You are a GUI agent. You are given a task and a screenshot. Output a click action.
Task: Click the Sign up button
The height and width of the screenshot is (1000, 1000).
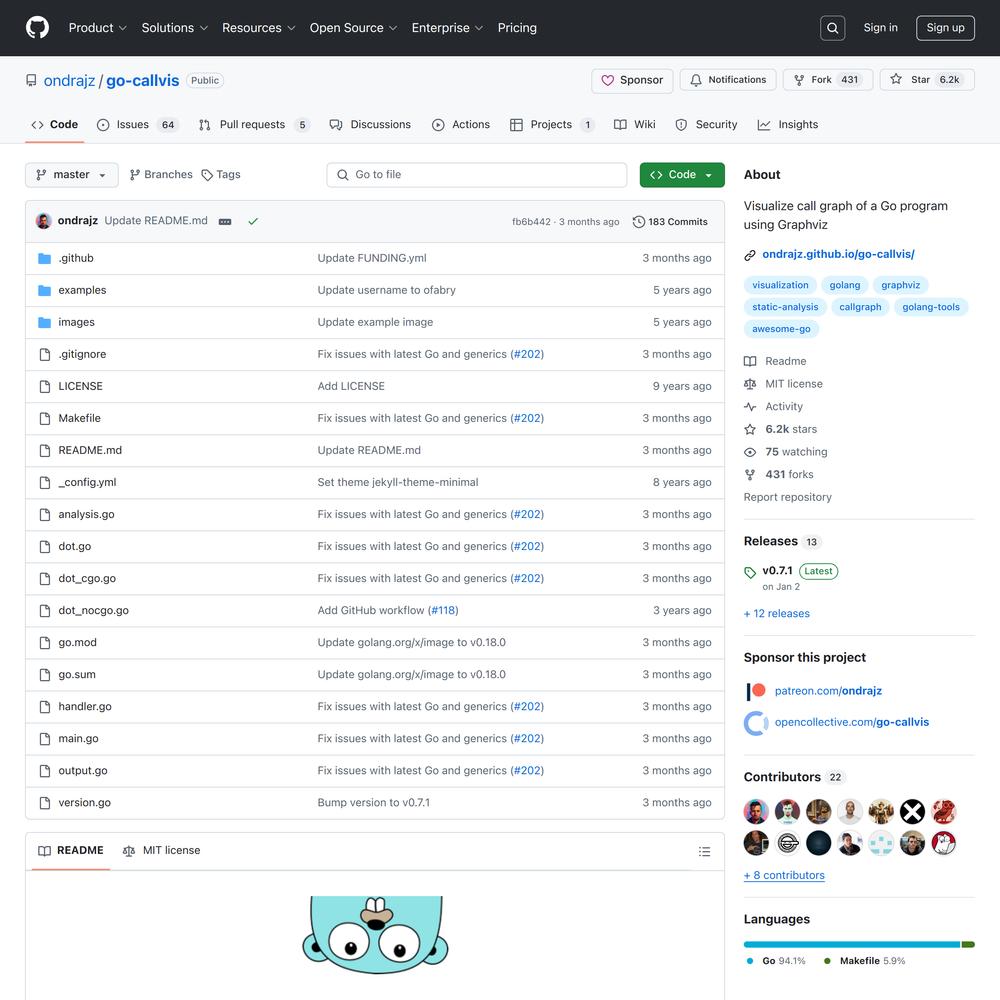point(945,28)
